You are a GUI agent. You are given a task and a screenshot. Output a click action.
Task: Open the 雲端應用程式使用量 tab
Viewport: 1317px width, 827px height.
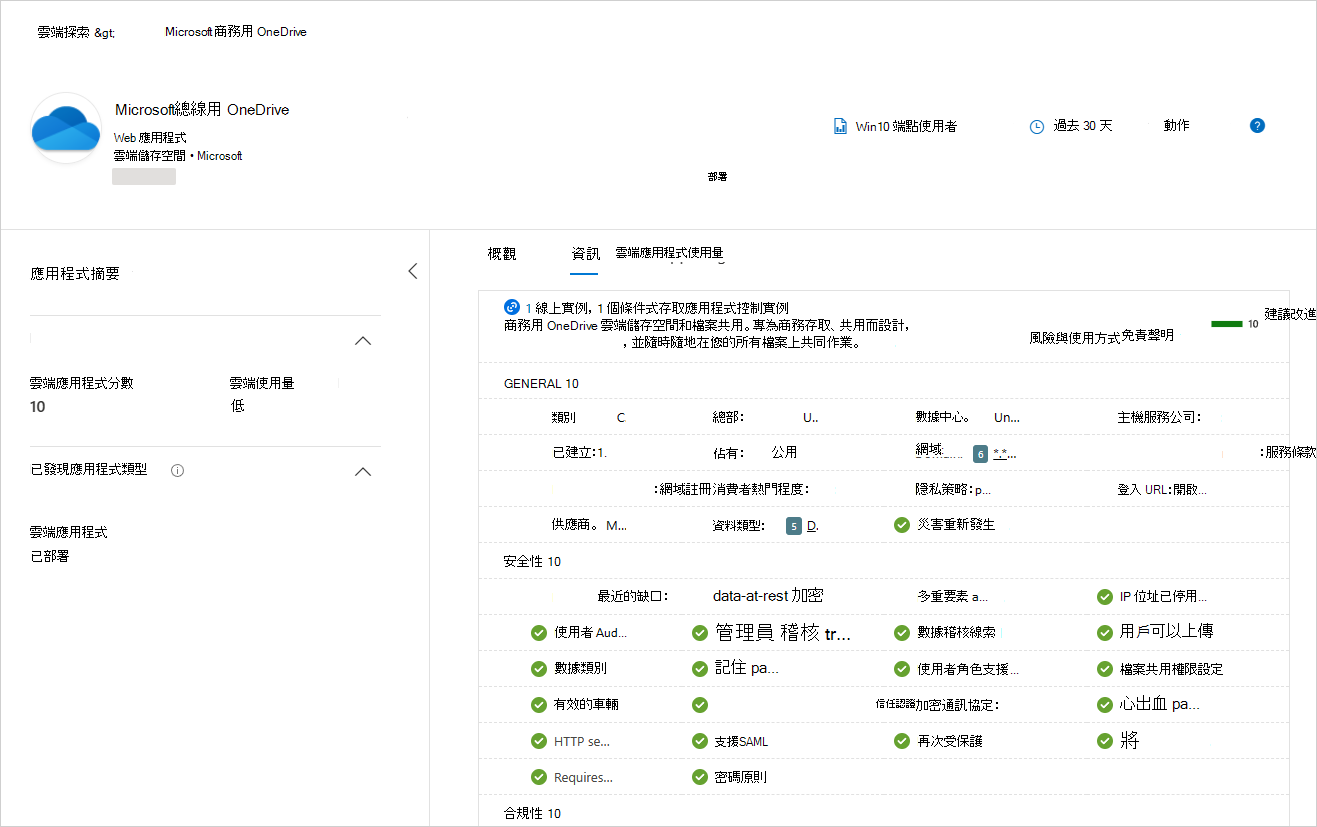click(669, 253)
